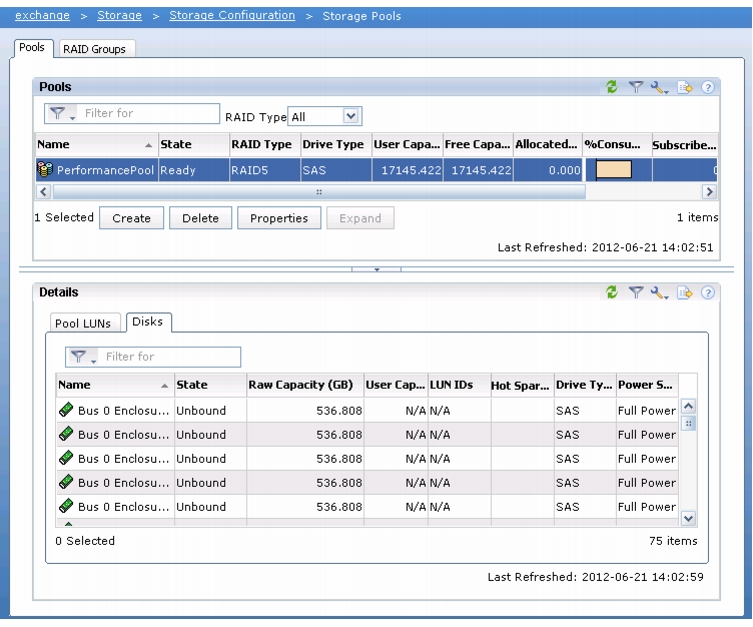Click Subscribe... column header
Image resolution: width=753 pixels, height=627 pixels.
pyautogui.click(x=685, y=145)
